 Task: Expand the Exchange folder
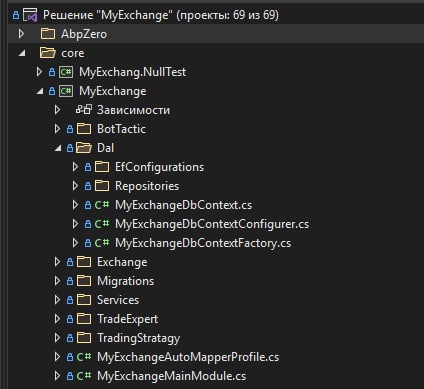pos(57,262)
